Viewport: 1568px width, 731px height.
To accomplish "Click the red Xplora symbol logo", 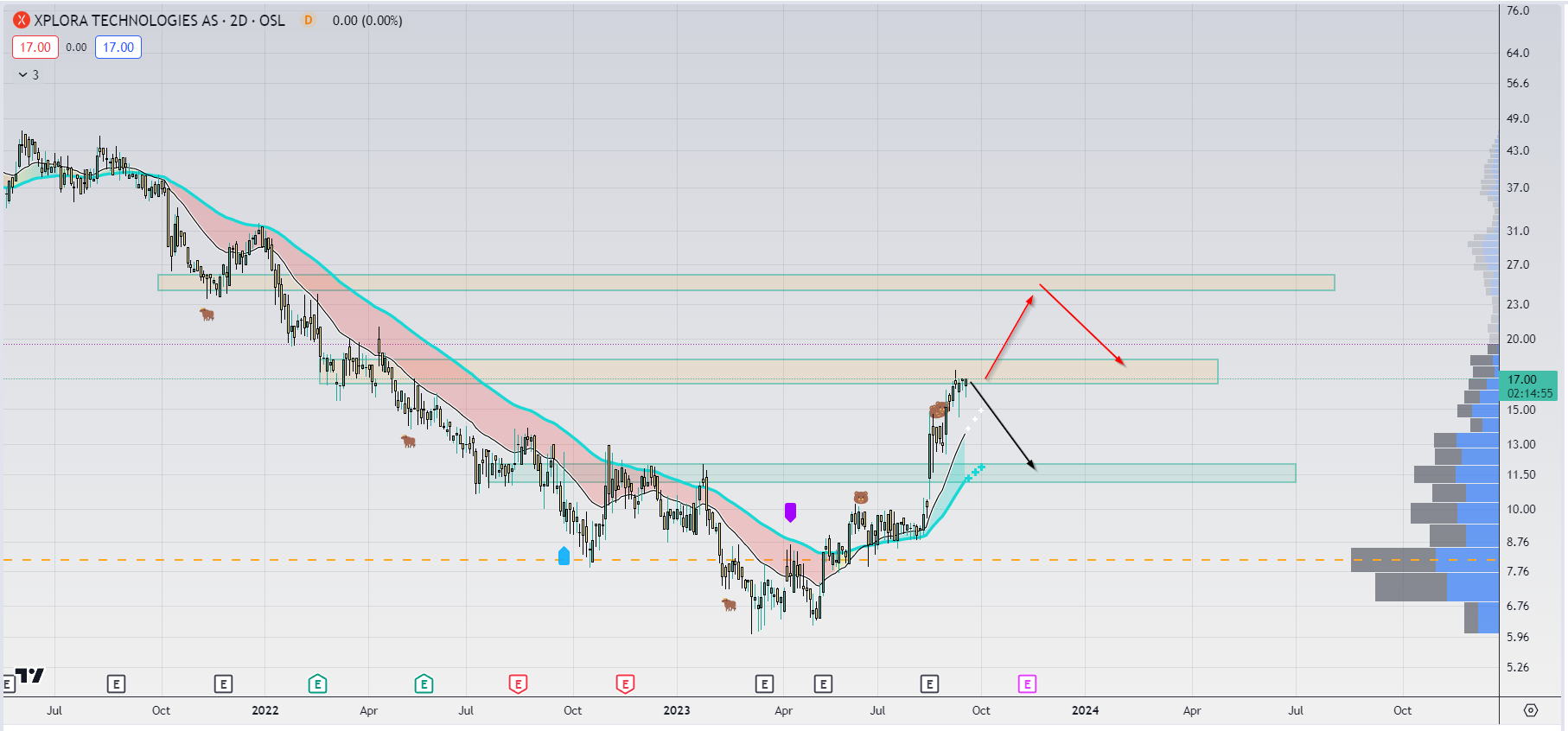I will pyautogui.click(x=22, y=20).
